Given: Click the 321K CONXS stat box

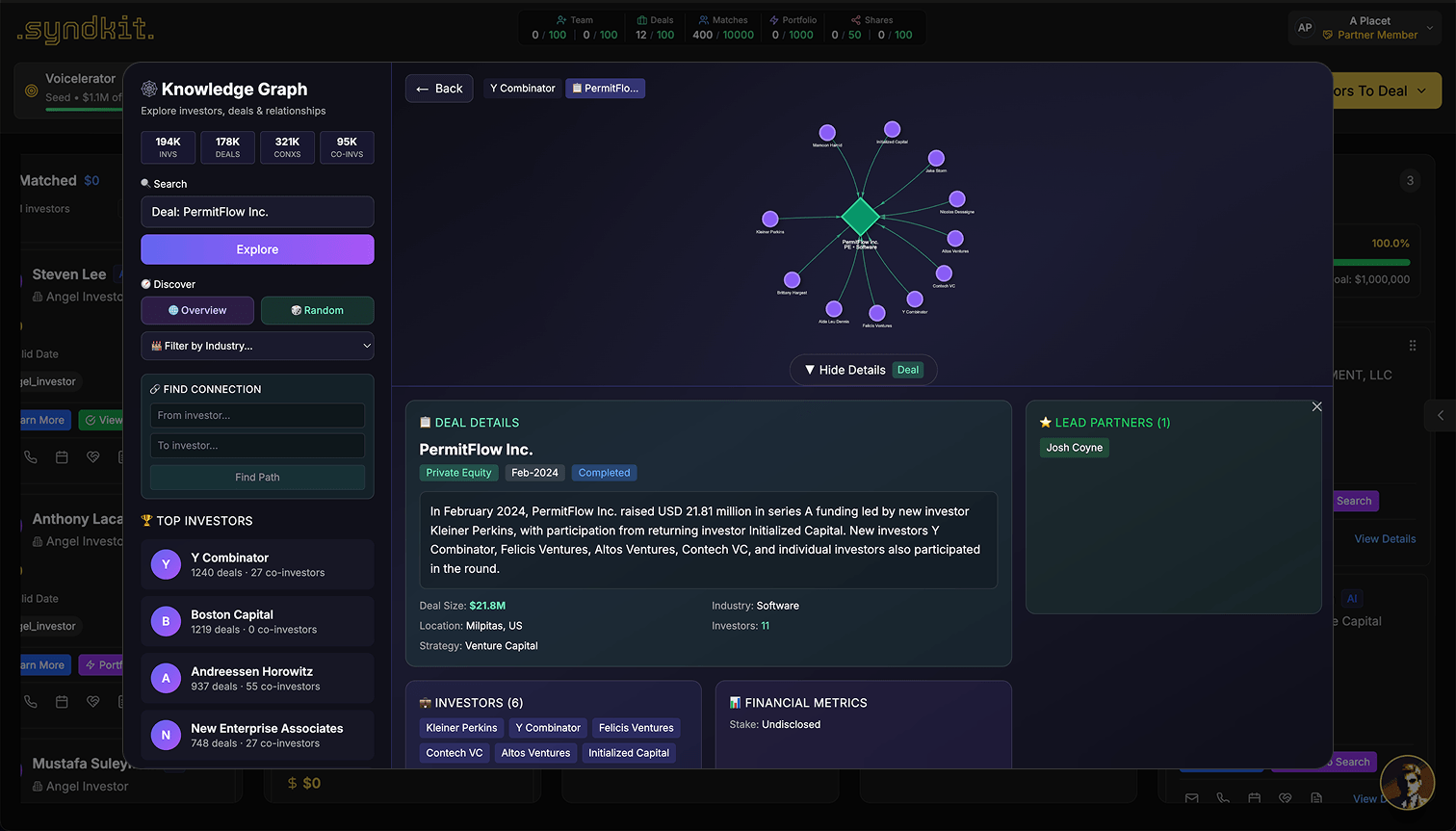Looking at the screenshot, I should [x=287, y=147].
